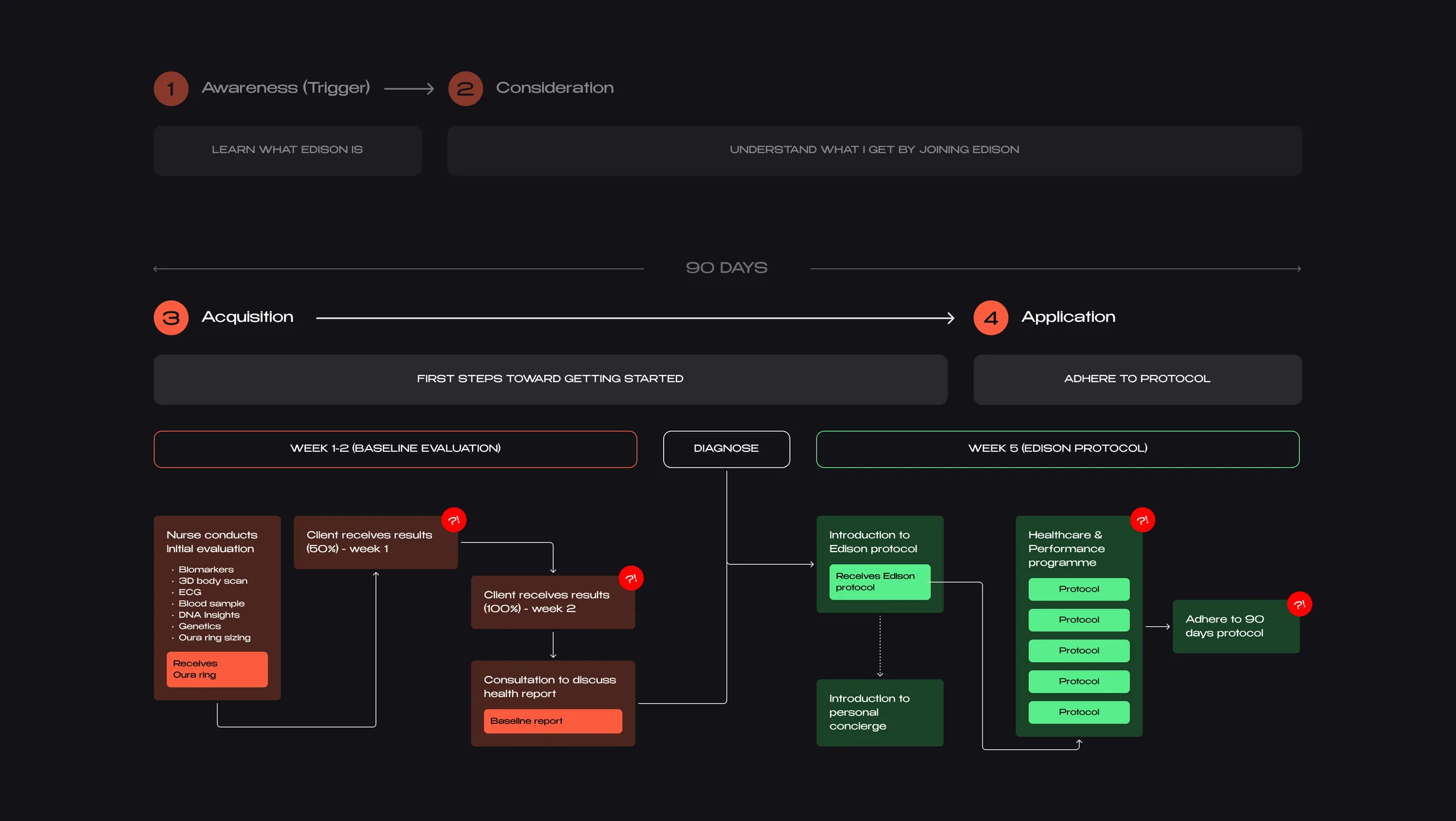The image size is (1456, 821).
Task: Click the second Protocol chip
Action: click(1079, 620)
